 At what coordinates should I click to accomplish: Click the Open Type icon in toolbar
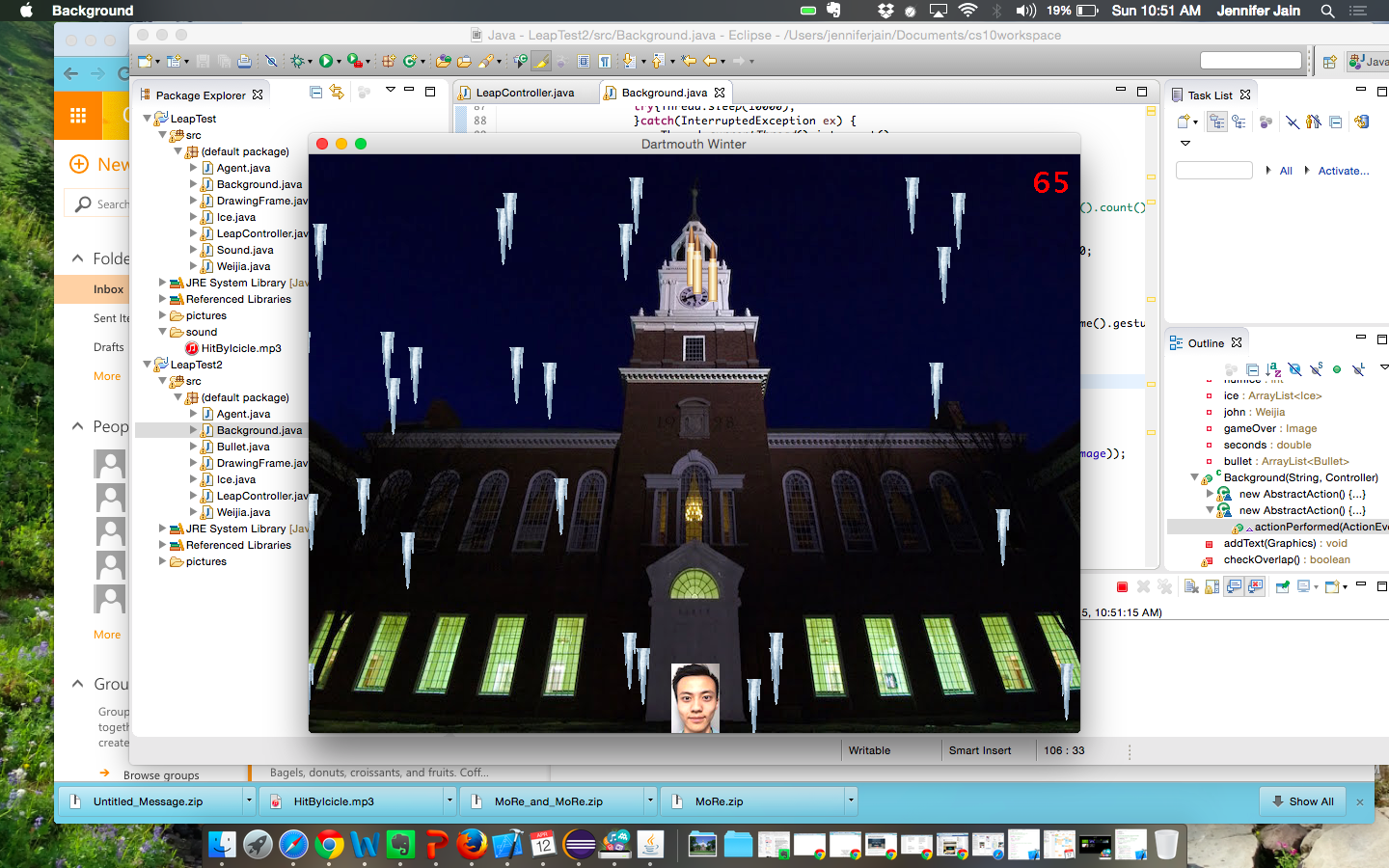click(x=443, y=61)
